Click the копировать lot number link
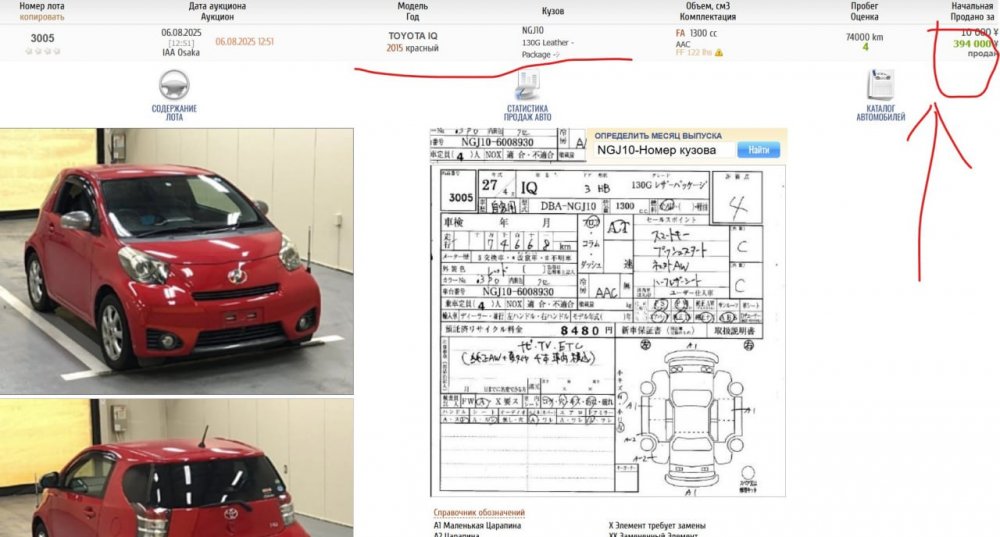 click(x=42, y=17)
